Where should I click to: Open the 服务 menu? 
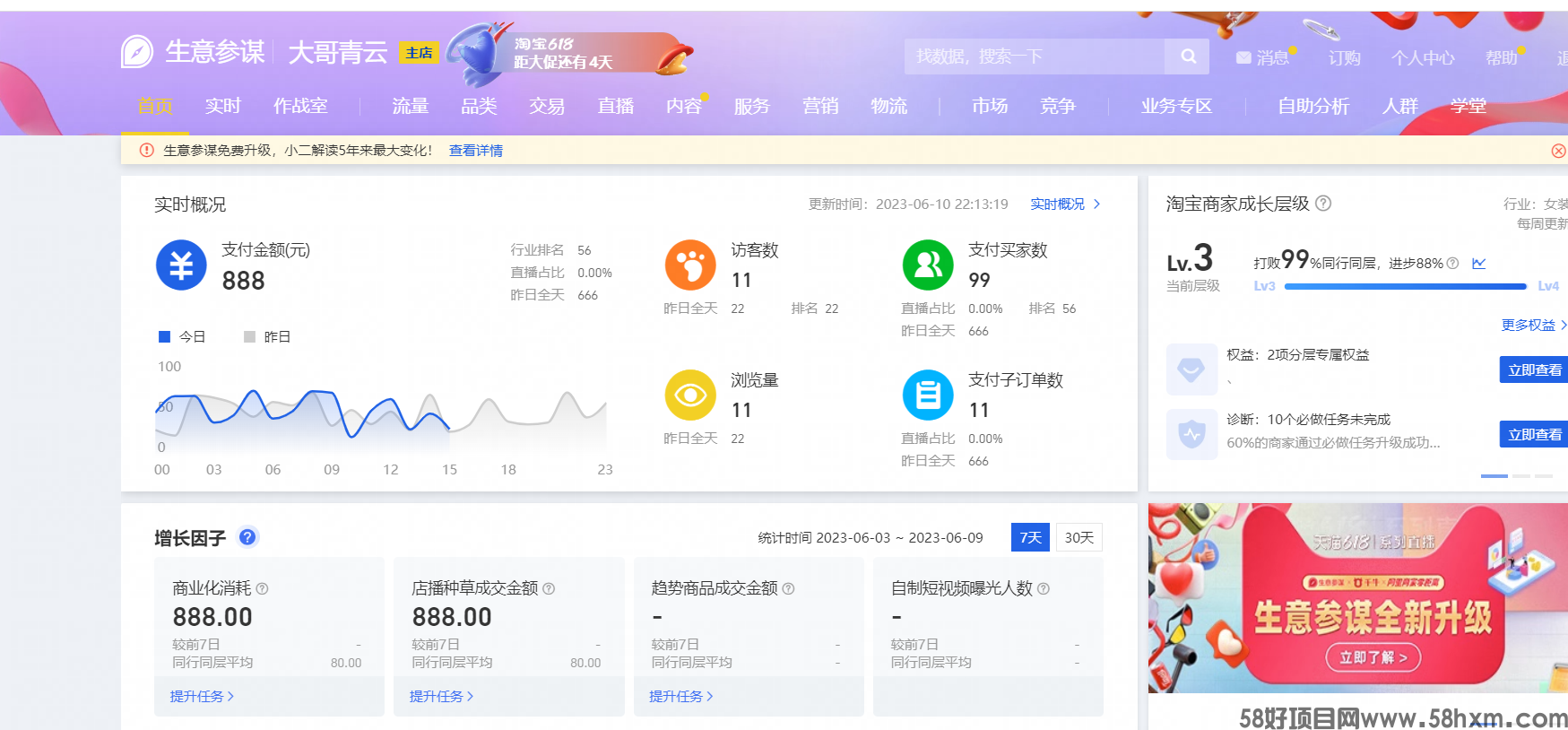point(752,106)
